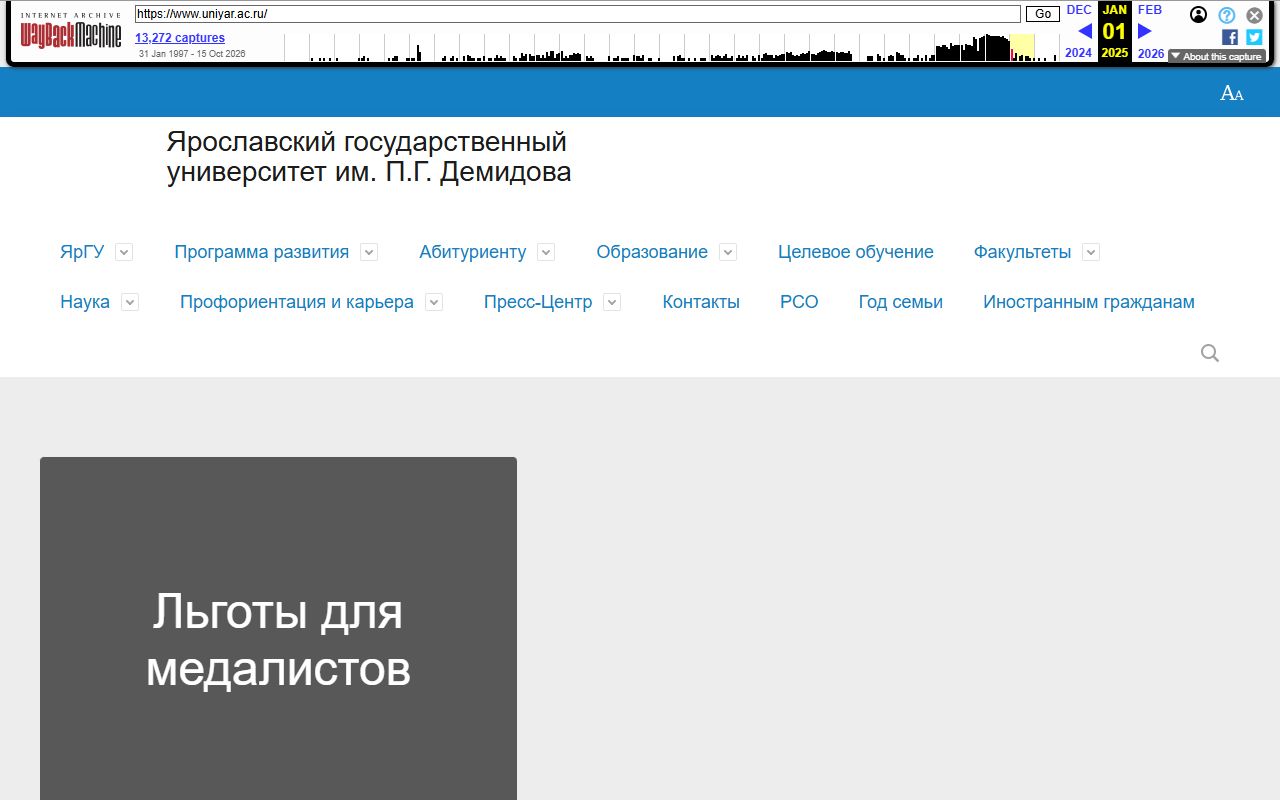
Task: Open the Wayback help icon
Action: [x=1227, y=15]
